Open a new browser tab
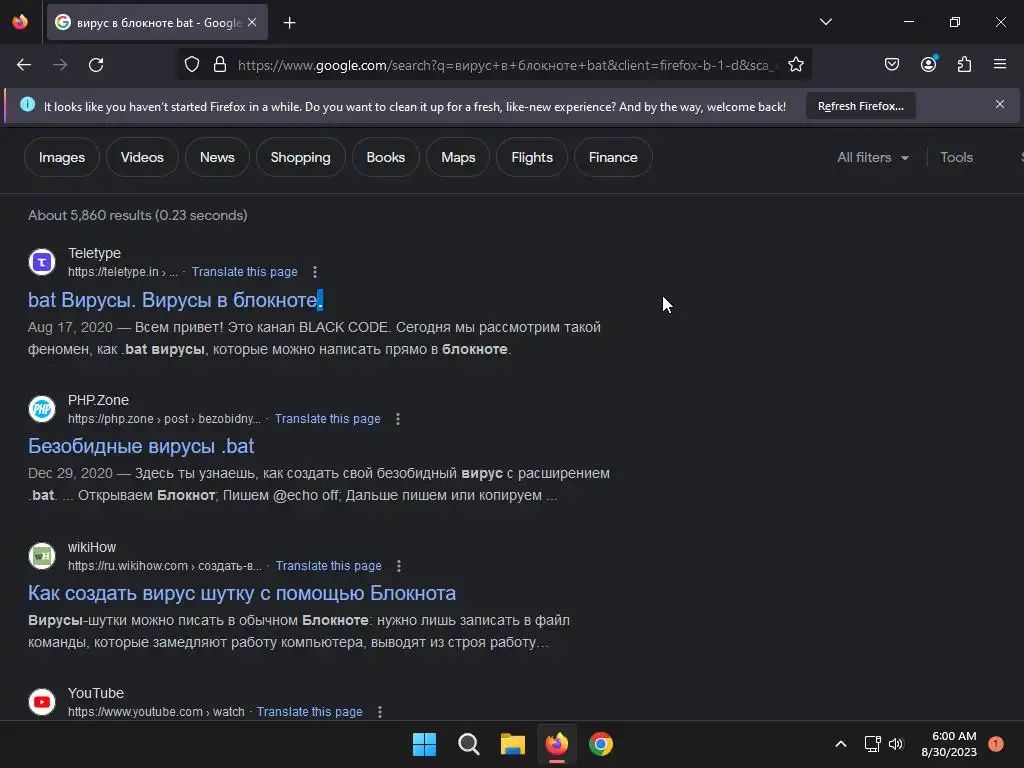Viewport: 1024px width, 768px height. point(289,23)
